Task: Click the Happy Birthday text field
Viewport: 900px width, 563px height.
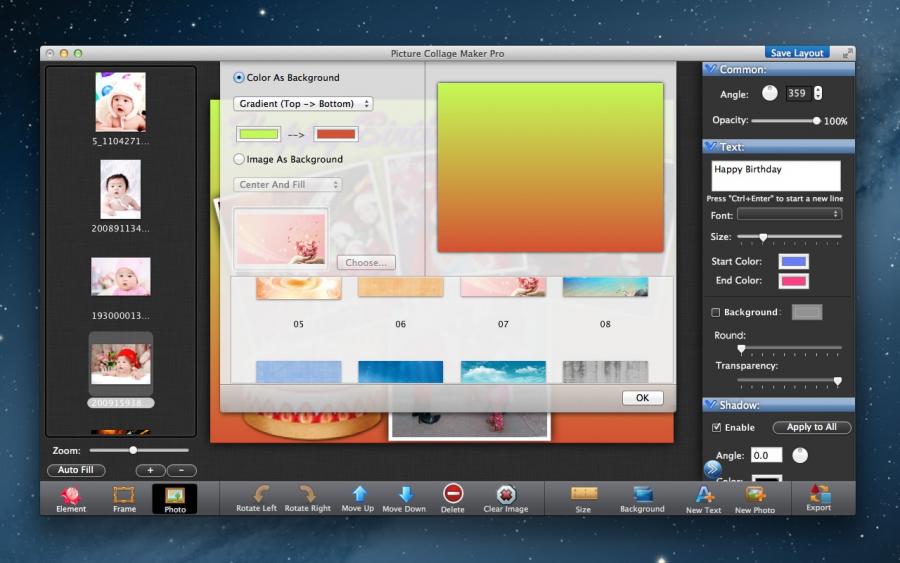Action: coord(776,176)
